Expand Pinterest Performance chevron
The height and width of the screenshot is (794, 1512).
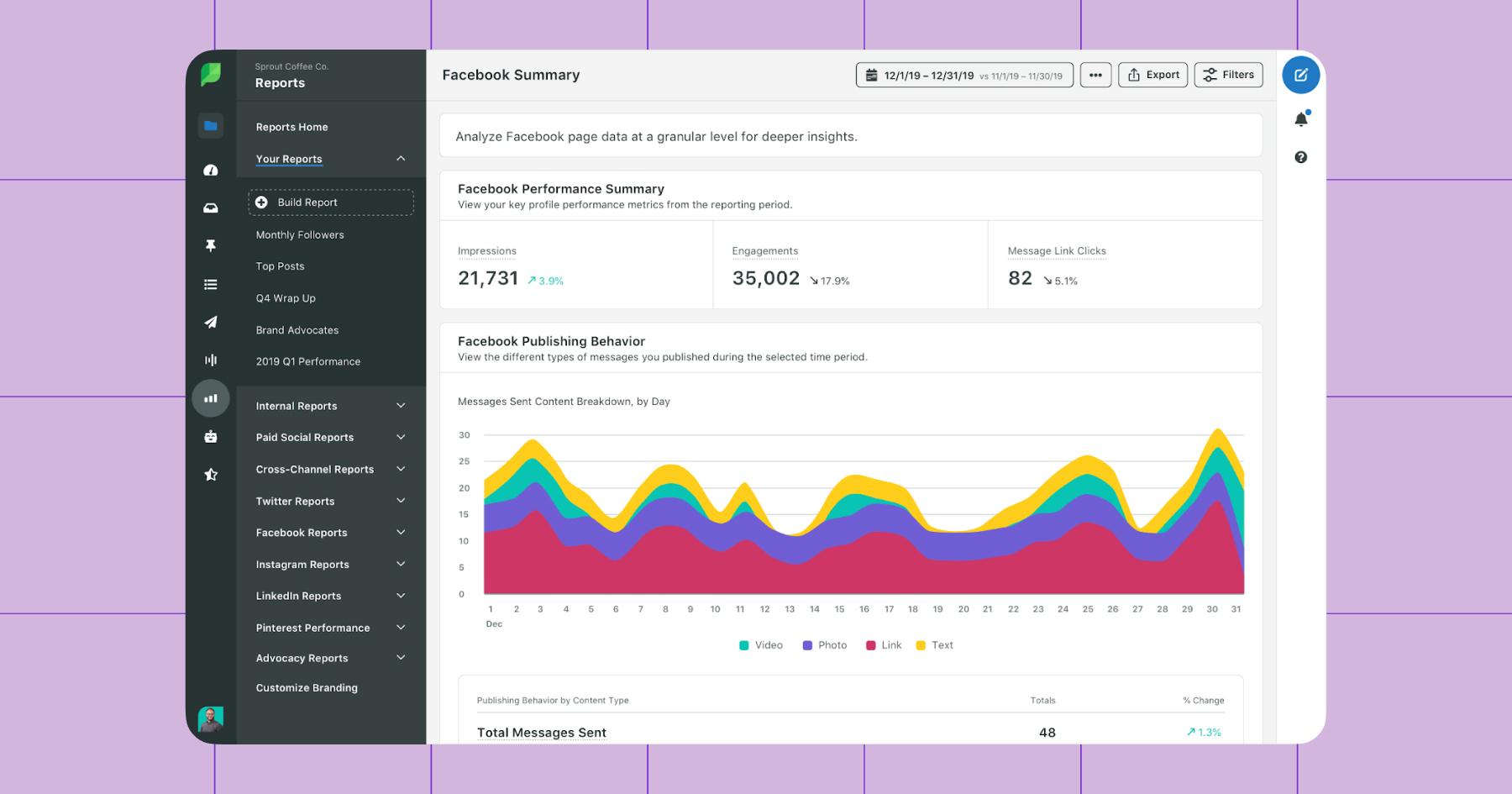(401, 628)
